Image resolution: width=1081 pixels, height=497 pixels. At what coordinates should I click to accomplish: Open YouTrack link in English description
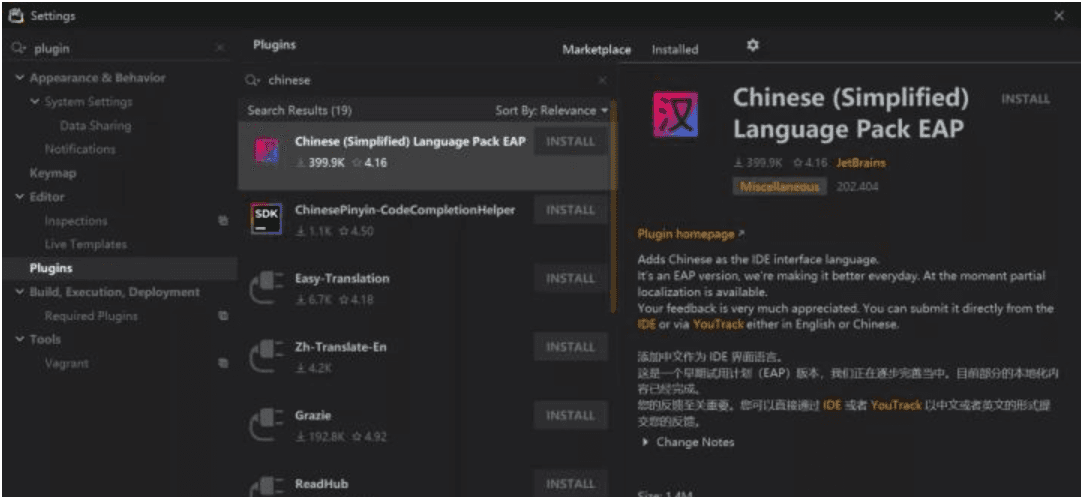click(718, 323)
